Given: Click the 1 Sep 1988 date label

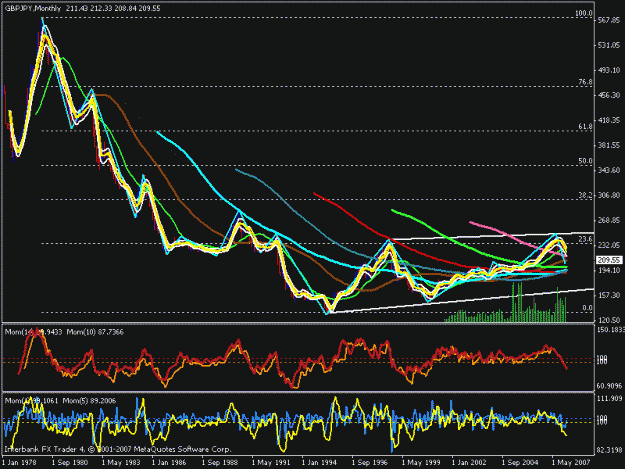Looking at the screenshot, I should pos(220,463).
